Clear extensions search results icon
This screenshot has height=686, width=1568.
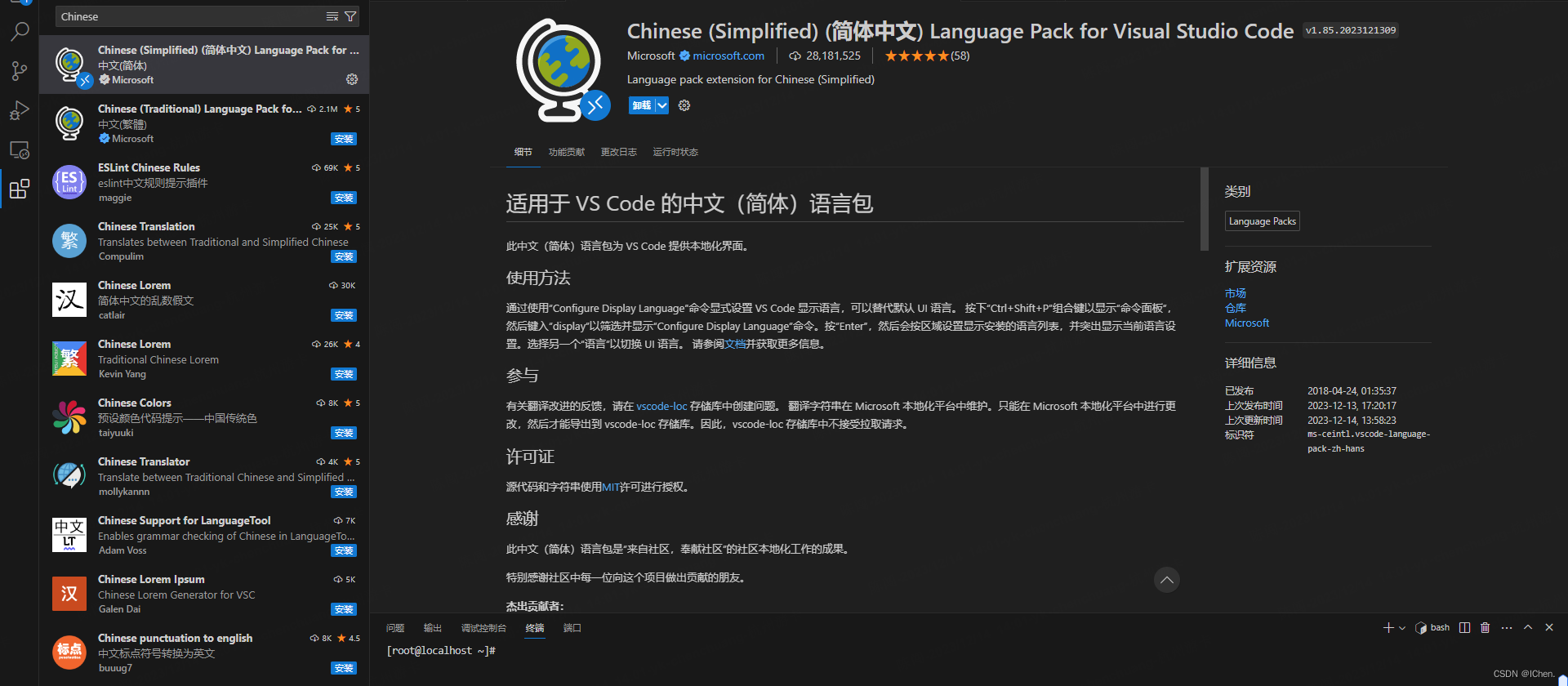332,16
